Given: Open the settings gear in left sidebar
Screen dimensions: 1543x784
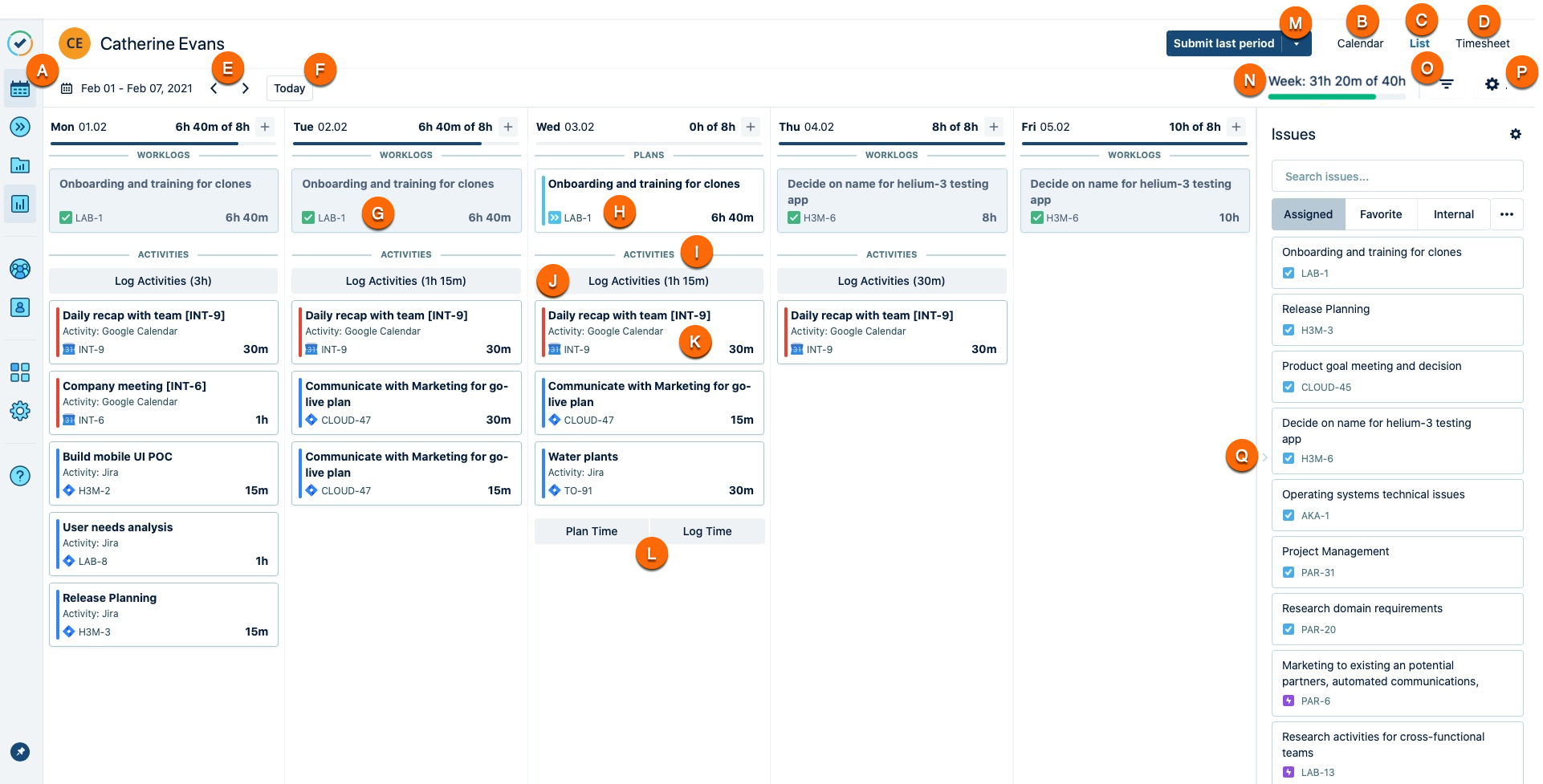Looking at the screenshot, I should [x=20, y=411].
